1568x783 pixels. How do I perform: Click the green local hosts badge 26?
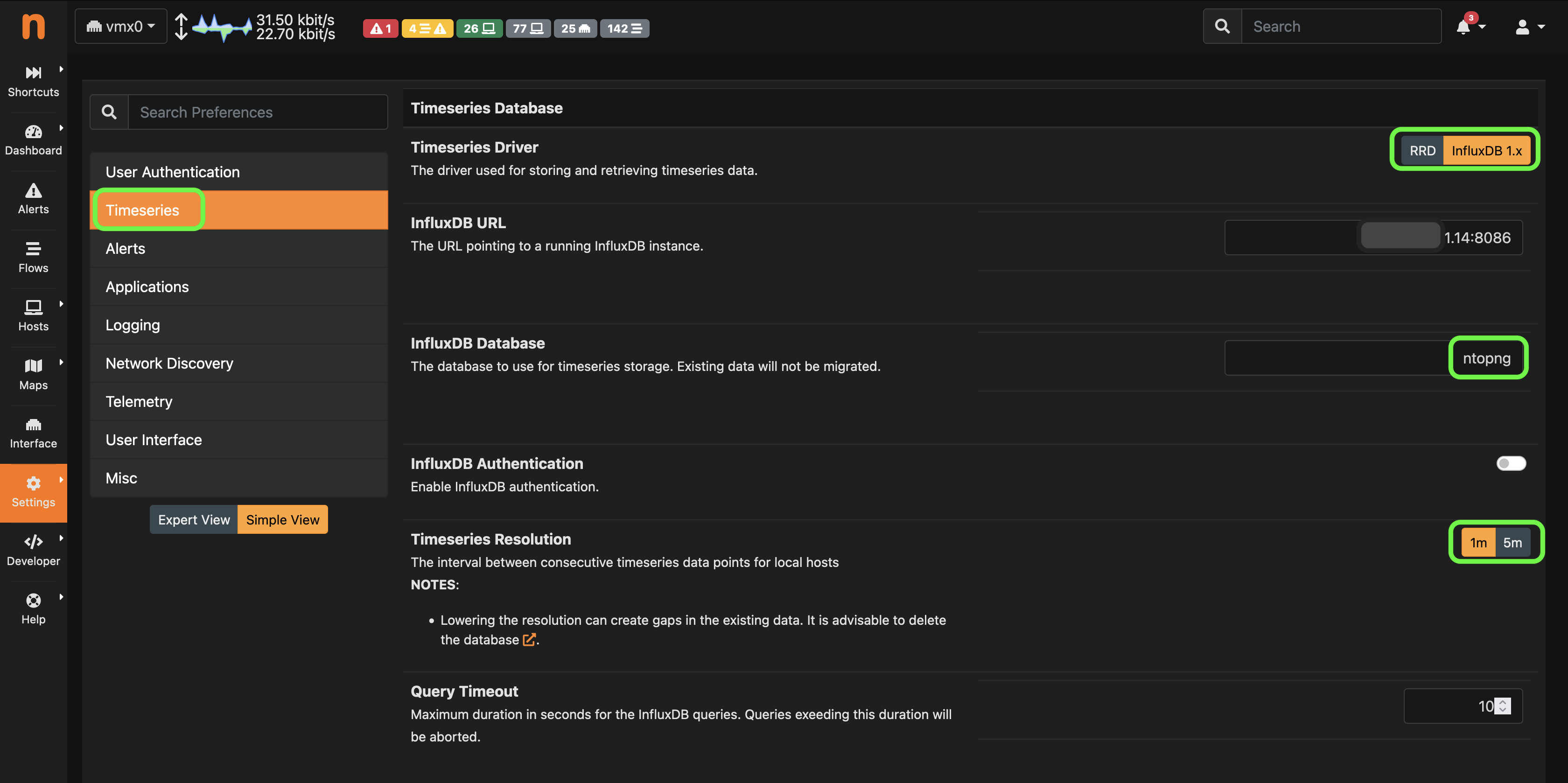(x=479, y=28)
